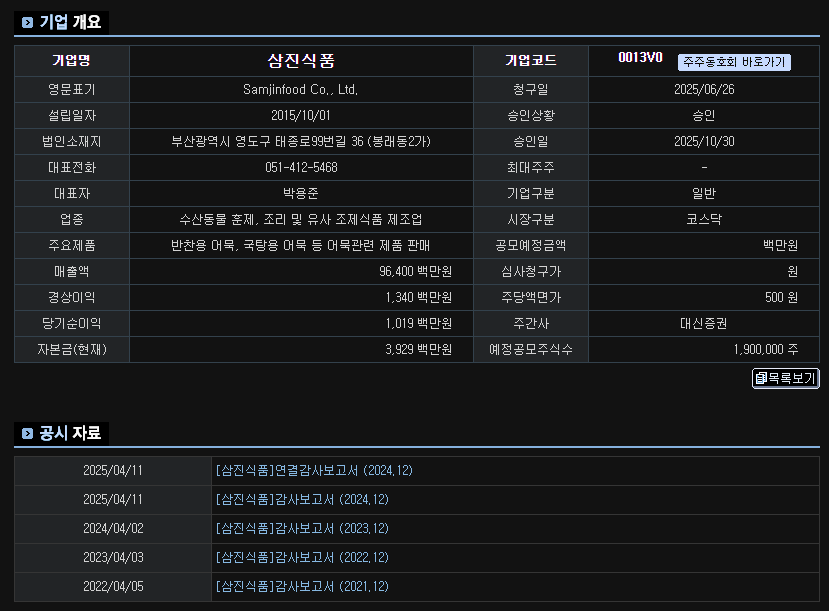Select the underwriter 대신증권
Image resolution: width=829 pixels, height=611 pixels.
(x=704, y=323)
